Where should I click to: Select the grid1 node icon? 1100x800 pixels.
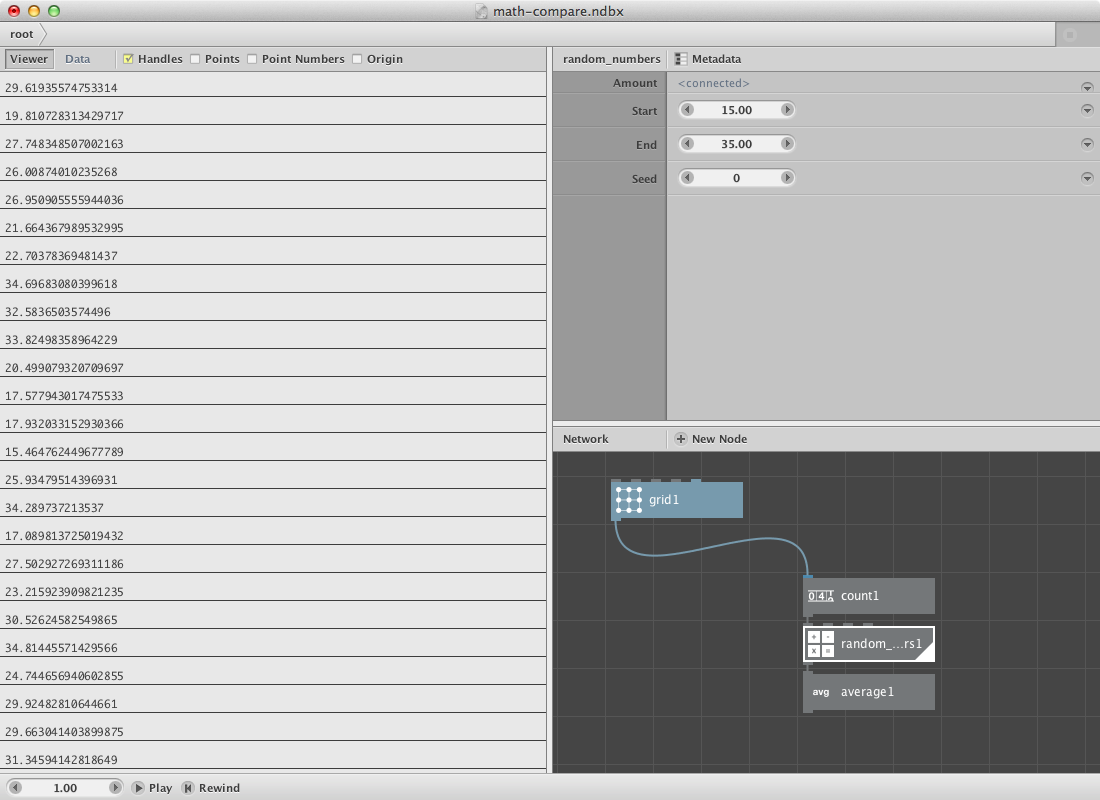pyautogui.click(x=629, y=499)
